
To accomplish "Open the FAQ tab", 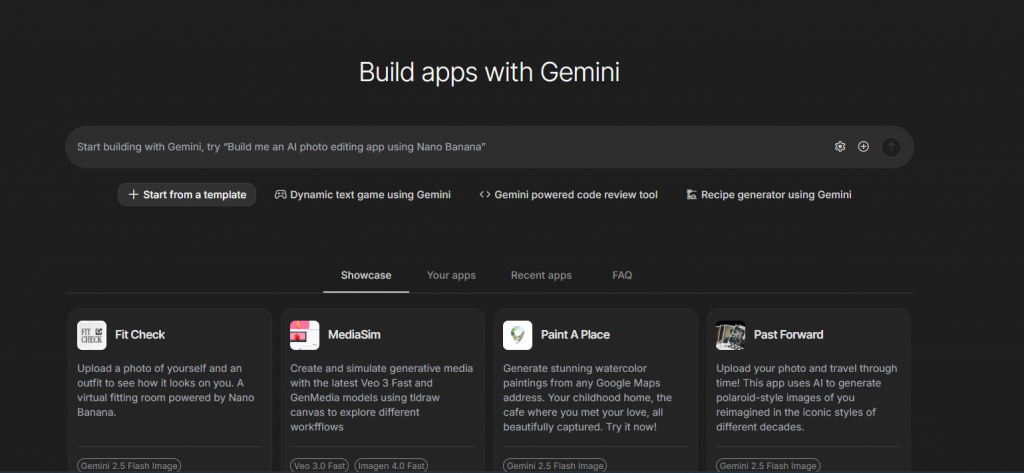I will click(x=622, y=276).
